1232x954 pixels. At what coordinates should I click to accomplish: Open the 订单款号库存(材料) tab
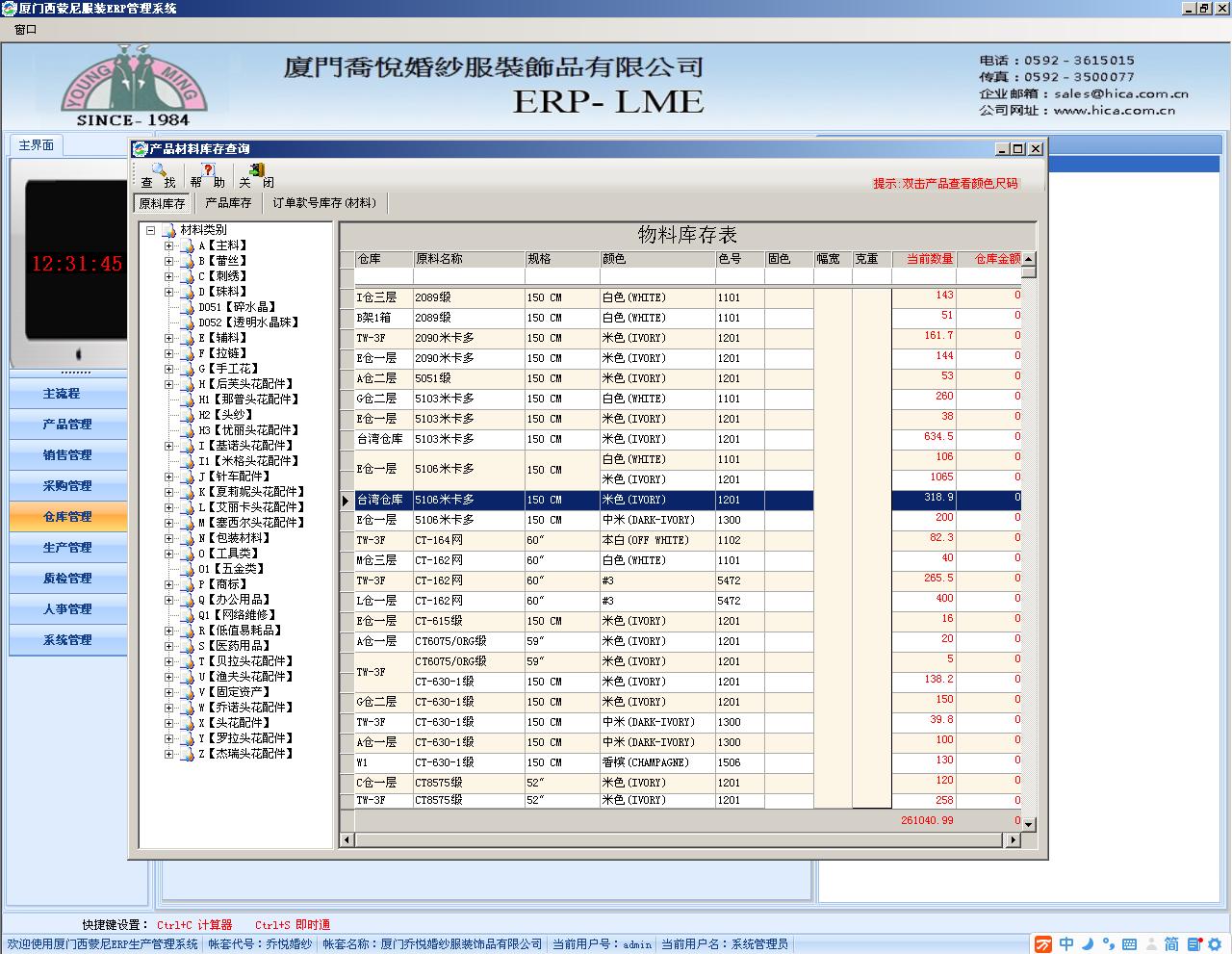[x=324, y=203]
